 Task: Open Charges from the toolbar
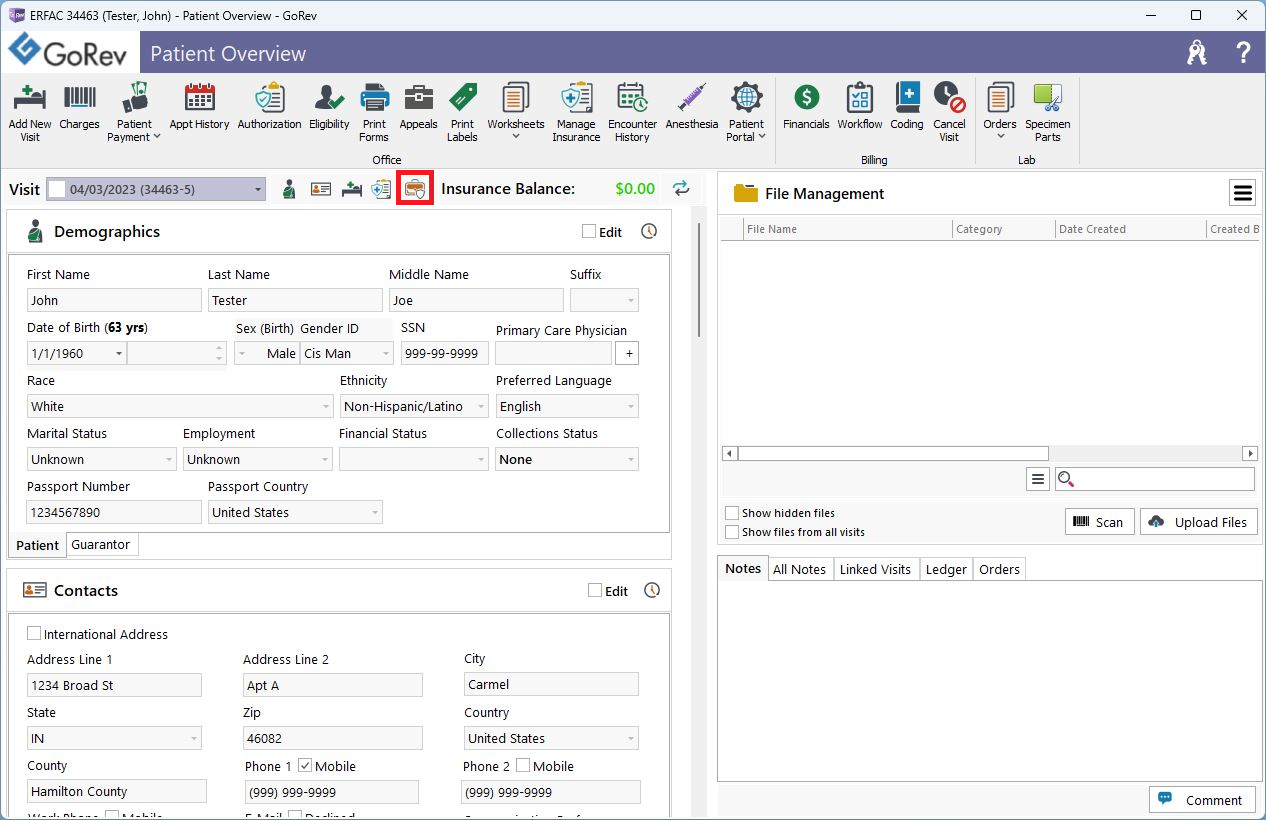pos(80,97)
